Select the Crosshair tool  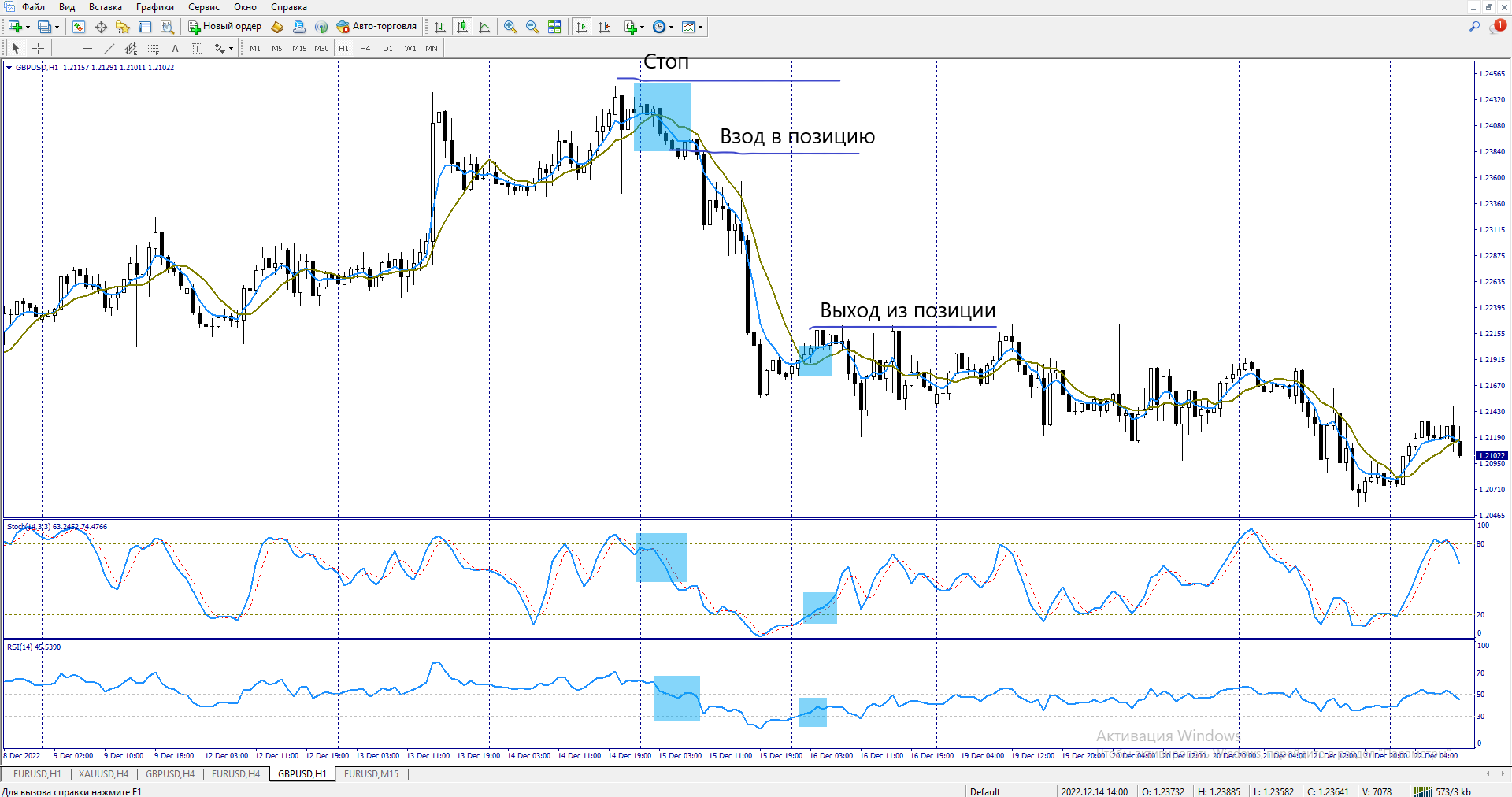pyautogui.click(x=38, y=48)
